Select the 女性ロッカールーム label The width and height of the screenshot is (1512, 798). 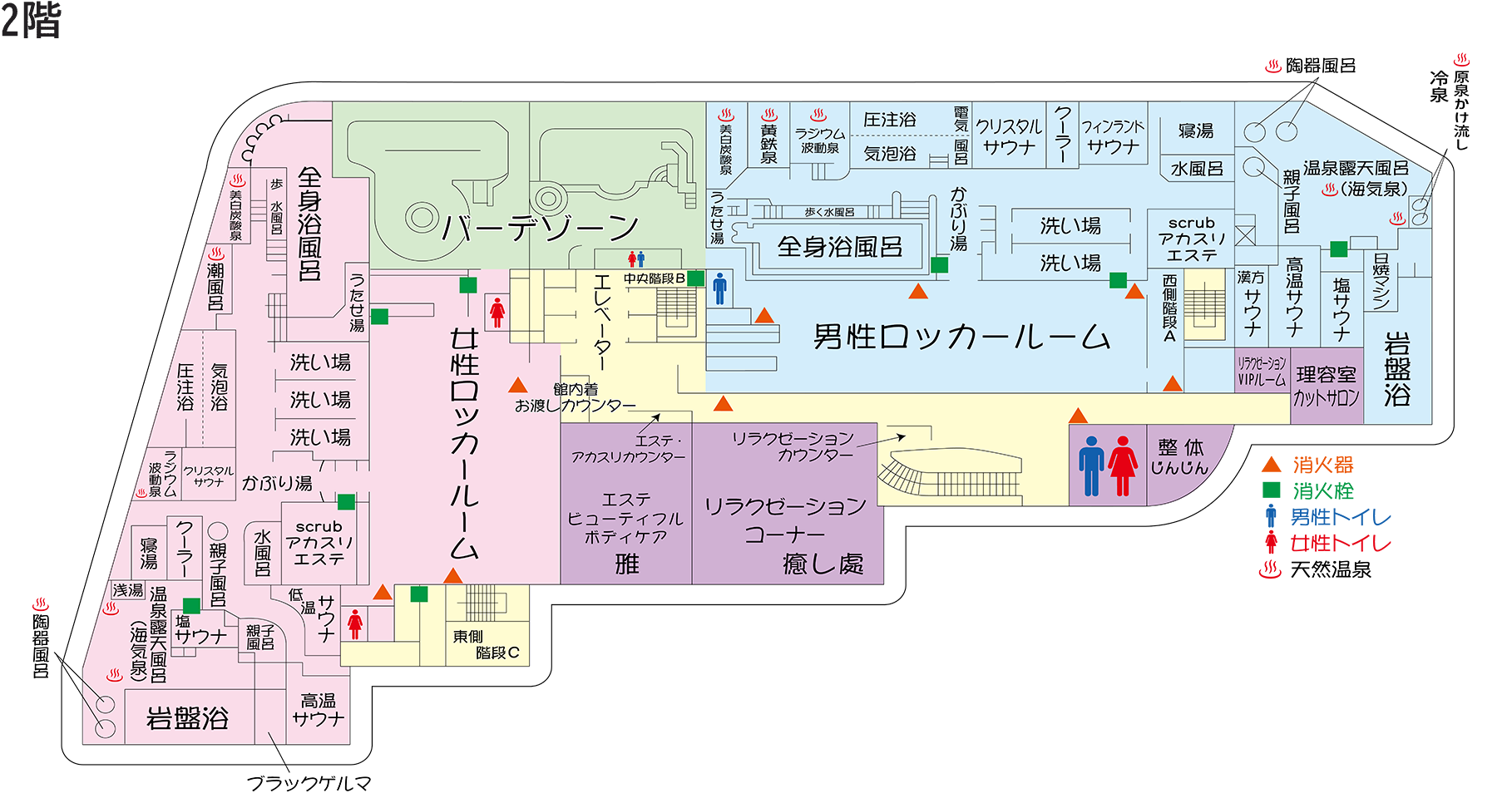pos(464,443)
